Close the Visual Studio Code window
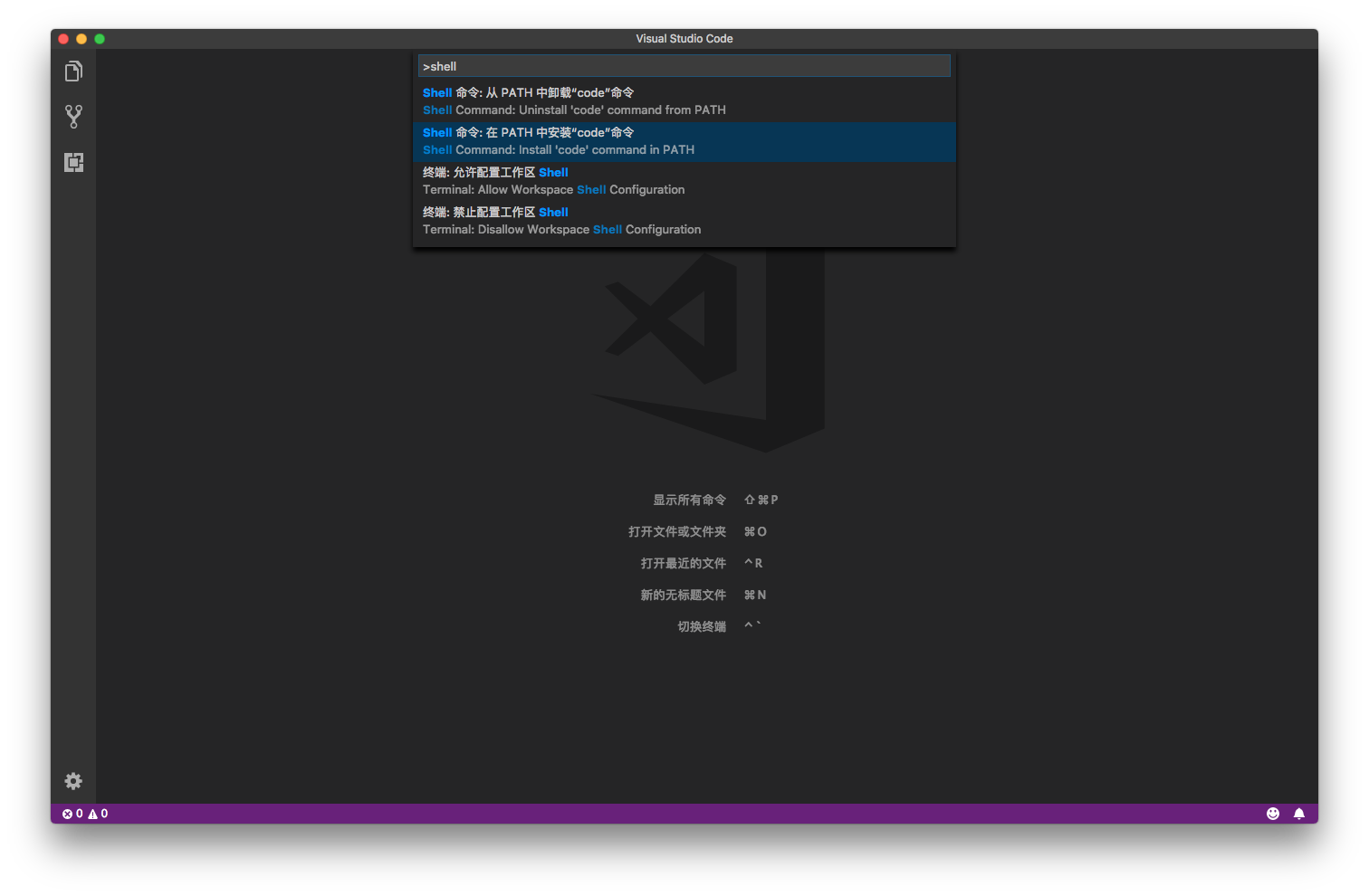This screenshot has height=896, width=1369. tap(63, 39)
